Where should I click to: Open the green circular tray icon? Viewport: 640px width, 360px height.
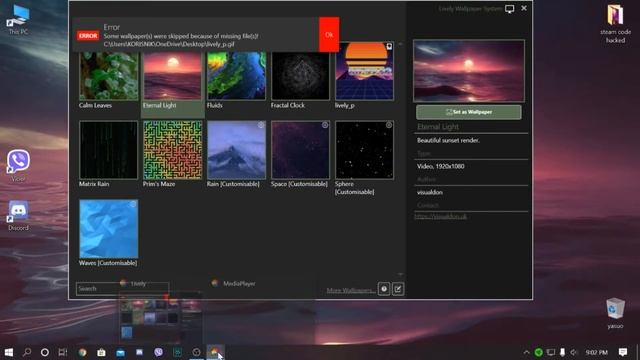[x=539, y=352]
